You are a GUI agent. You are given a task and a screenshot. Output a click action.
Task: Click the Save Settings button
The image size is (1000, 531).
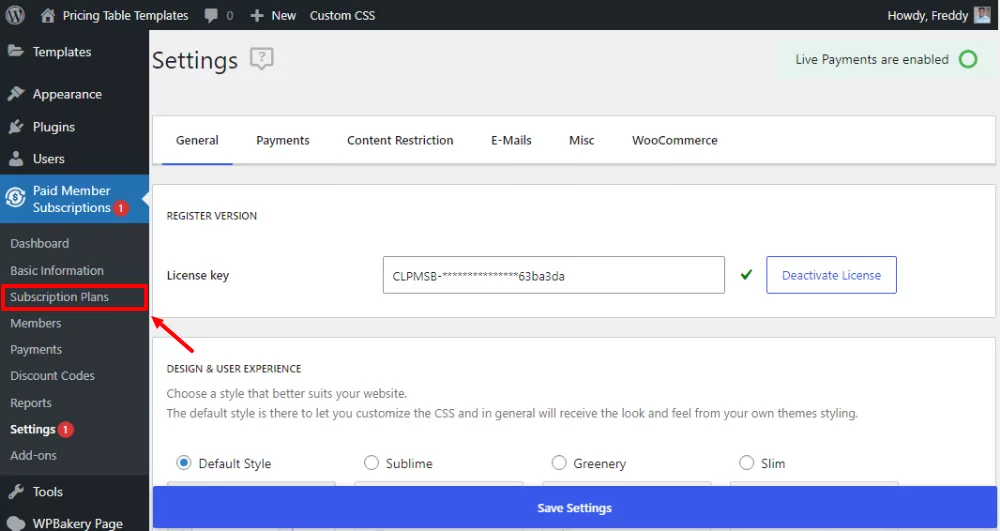coord(575,507)
